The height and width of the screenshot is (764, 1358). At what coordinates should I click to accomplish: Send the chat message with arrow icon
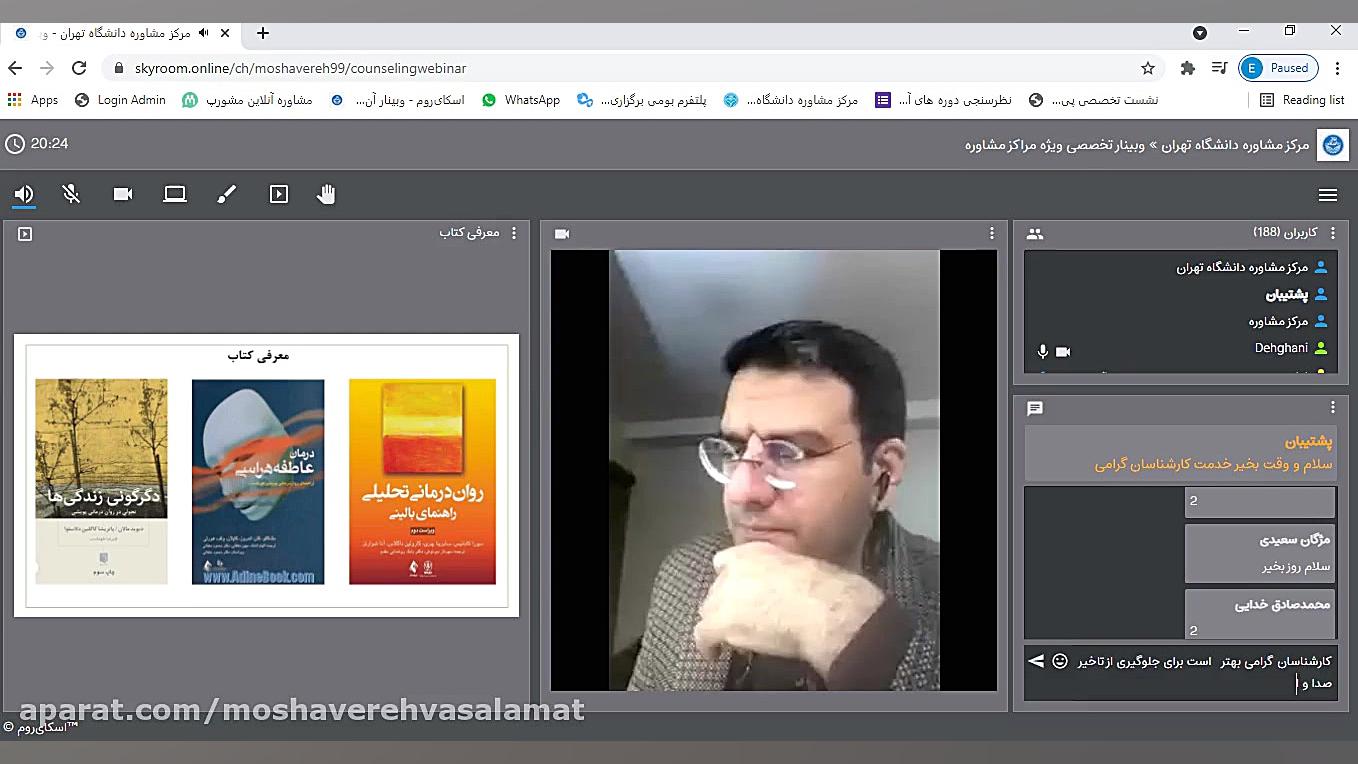pos(1036,661)
